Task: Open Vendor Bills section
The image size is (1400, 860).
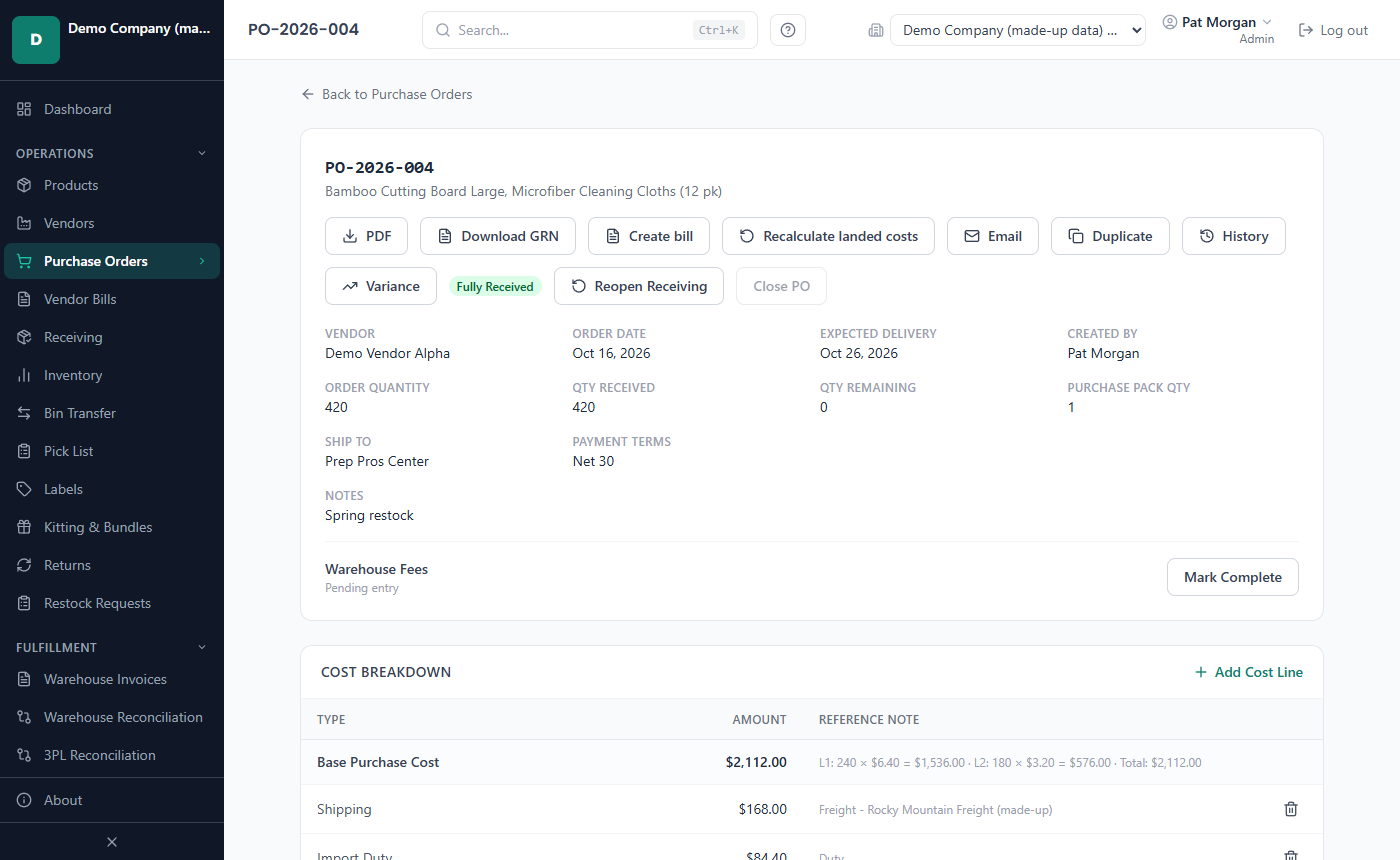Action: coord(112,299)
